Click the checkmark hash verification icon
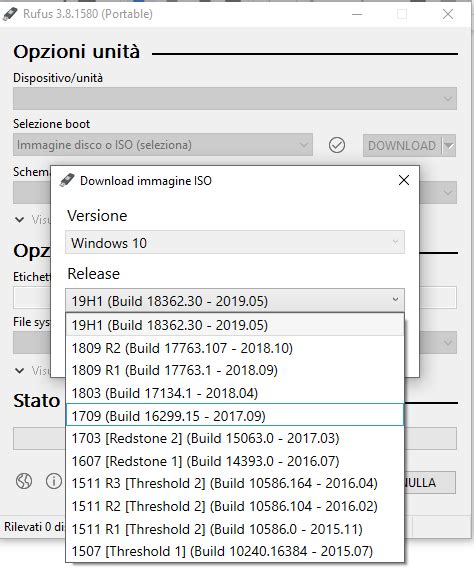 (337, 145)
